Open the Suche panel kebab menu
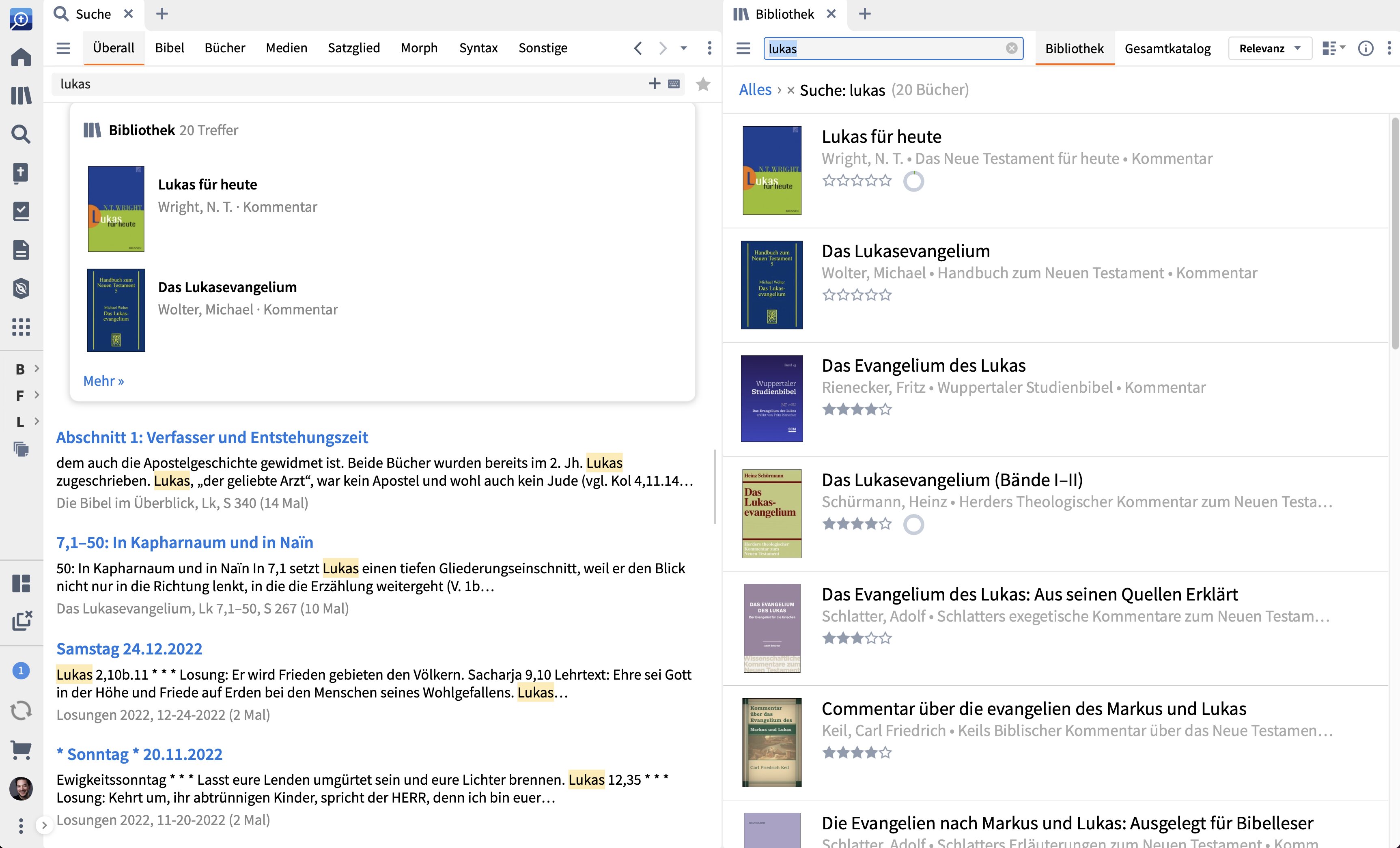 (709, 48)
